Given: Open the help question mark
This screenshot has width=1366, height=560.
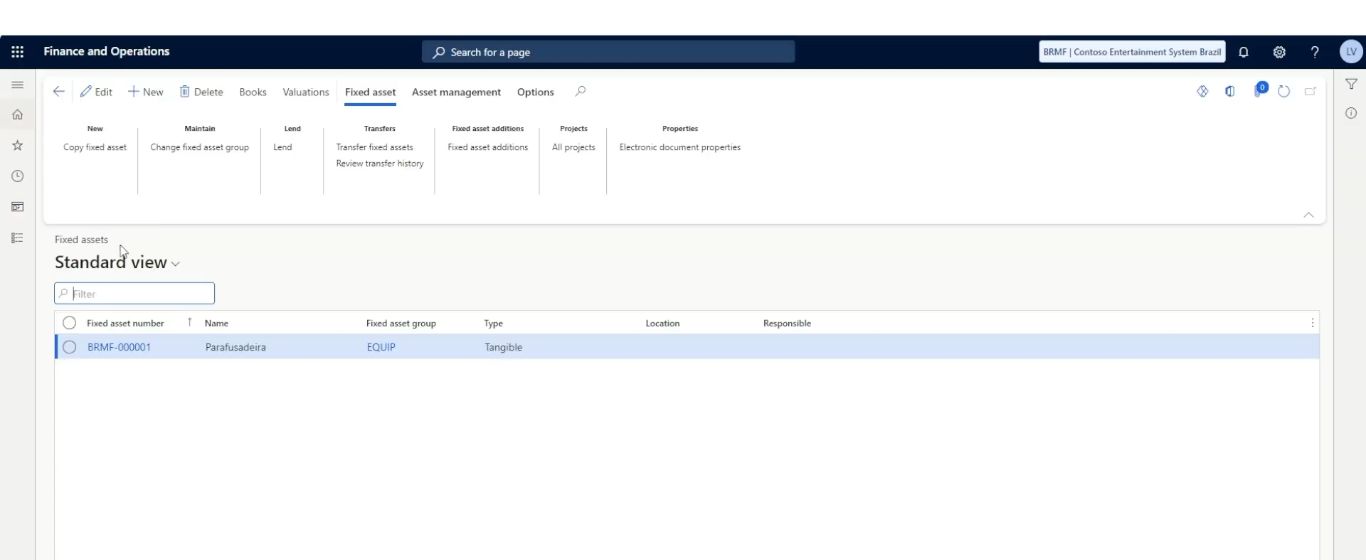Looking at the screenshot, I should [1315, 52].
